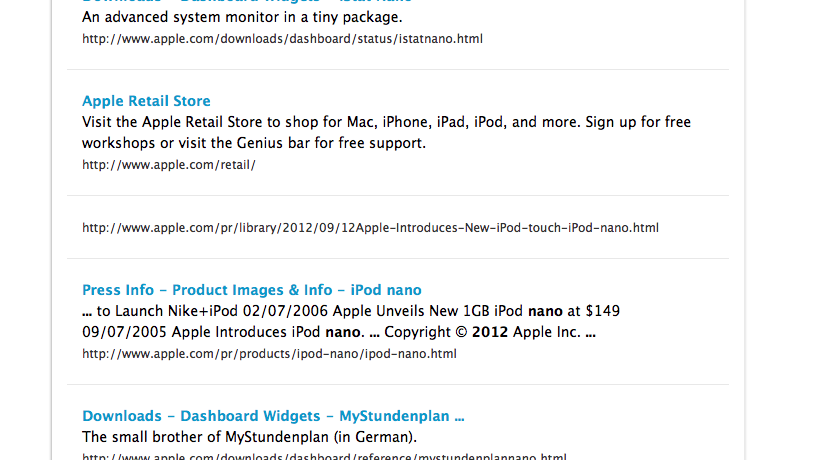The height and width of the screenshot is (460, 814).
Task: Click the '$149' price text
Action: pyautogui.click(x=603, y=311)
